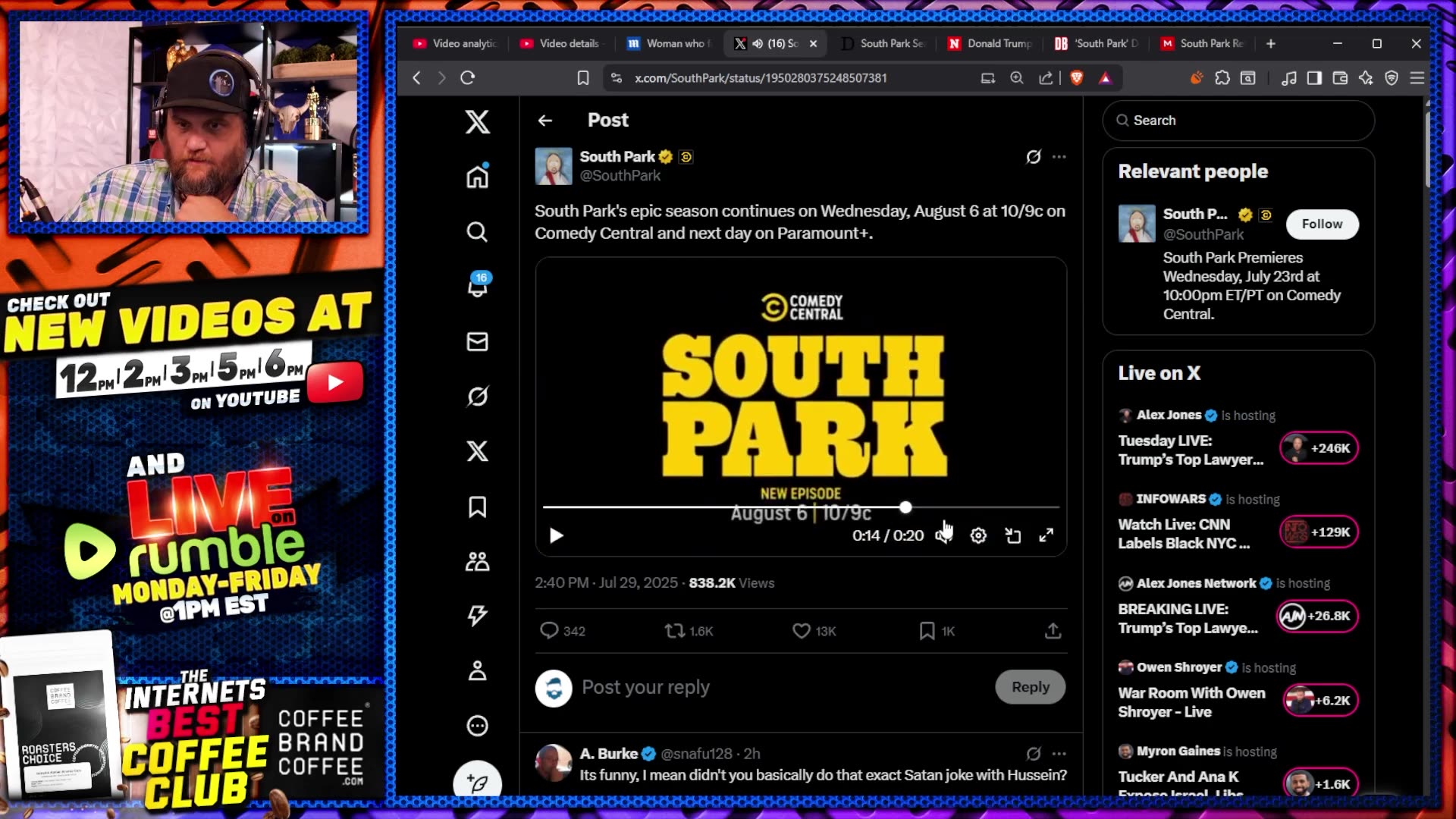Open the browser Extensions puzzle icon

tap(1223, 77)
